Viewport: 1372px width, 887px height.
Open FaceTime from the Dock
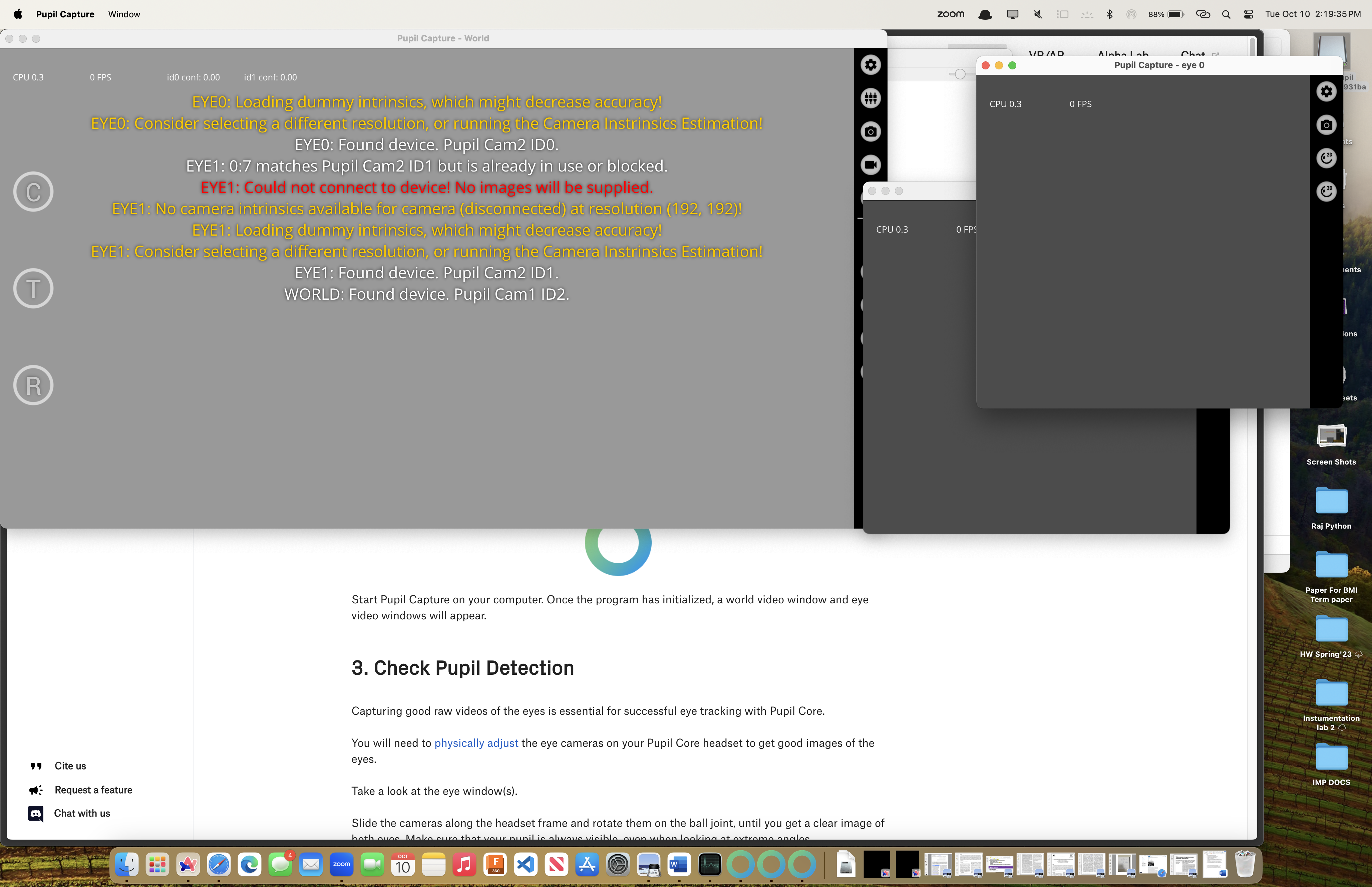[x=372, y=865]
